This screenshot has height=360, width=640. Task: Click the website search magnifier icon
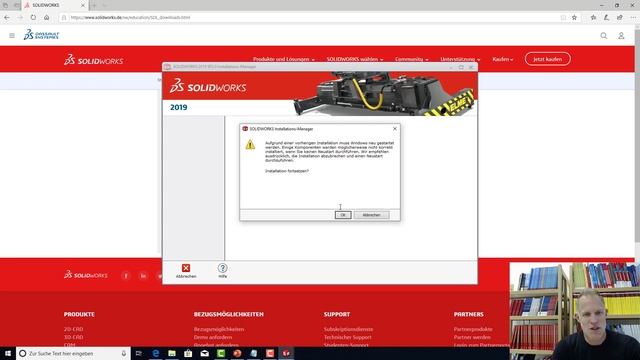pyautogui.click(x=604, y=36)
